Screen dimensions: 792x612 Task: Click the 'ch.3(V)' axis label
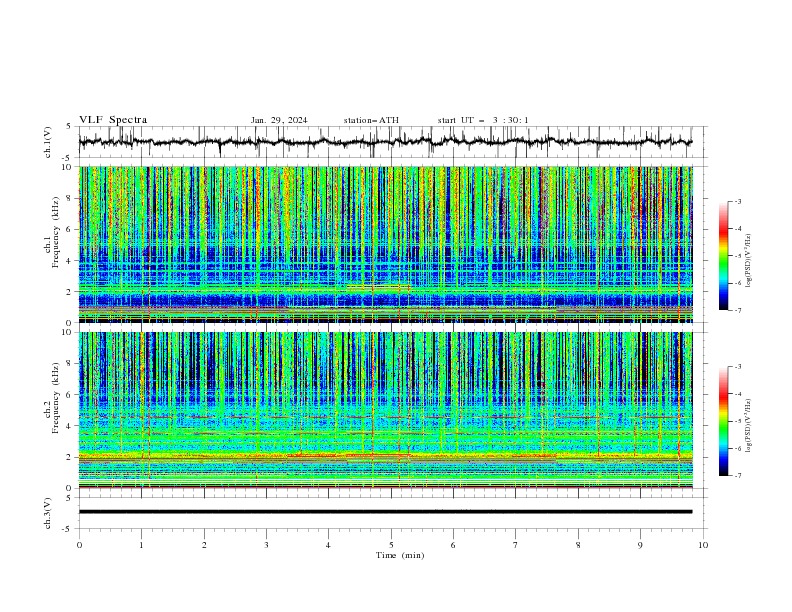click(48, 513)
